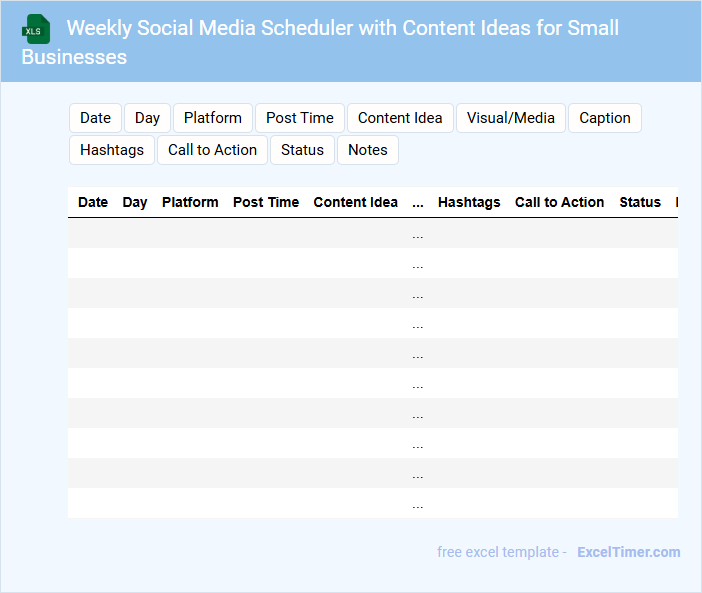Select the Status tag button

point(302,150)
